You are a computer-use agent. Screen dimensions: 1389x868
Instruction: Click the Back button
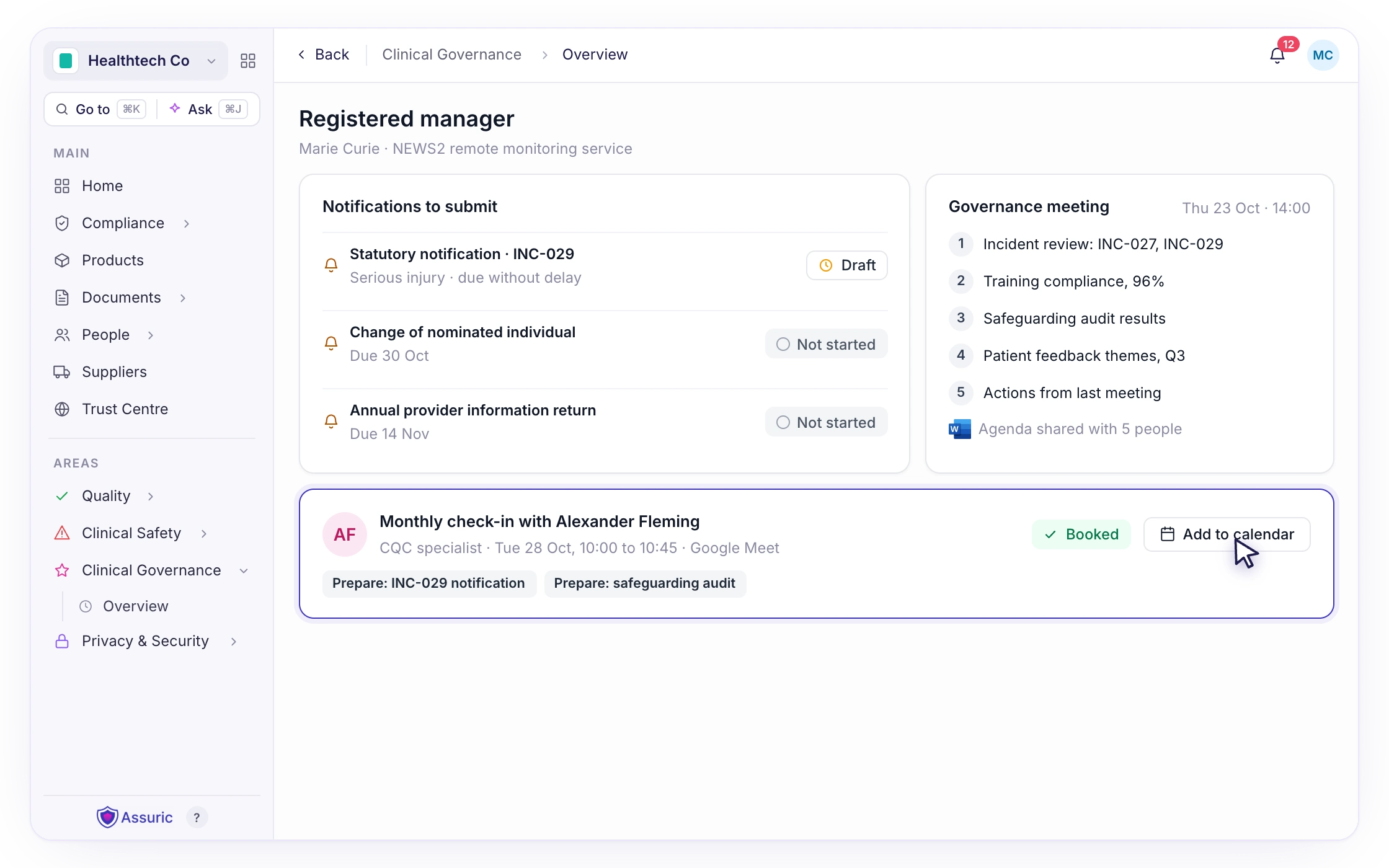click(324, 55)
